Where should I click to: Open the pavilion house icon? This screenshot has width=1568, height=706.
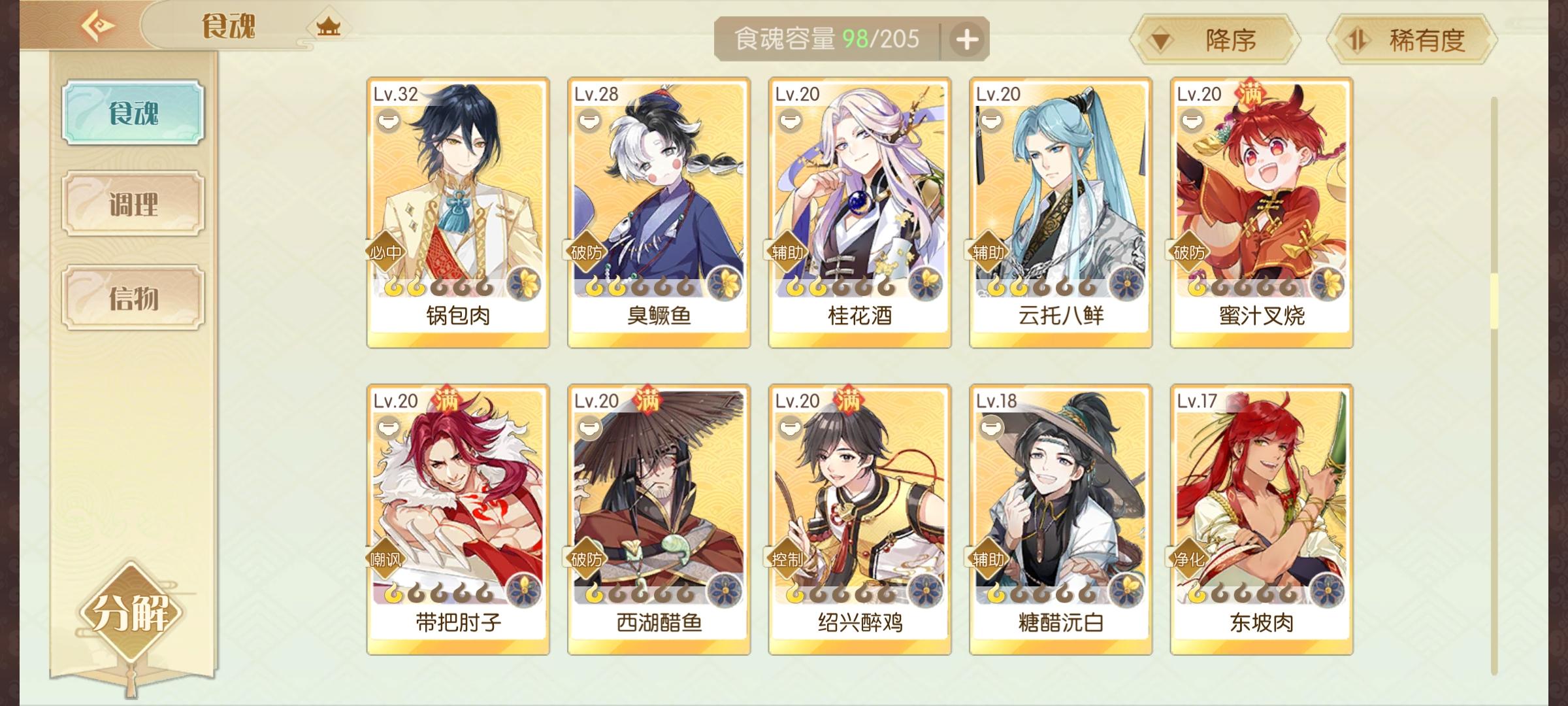point(328,27)
